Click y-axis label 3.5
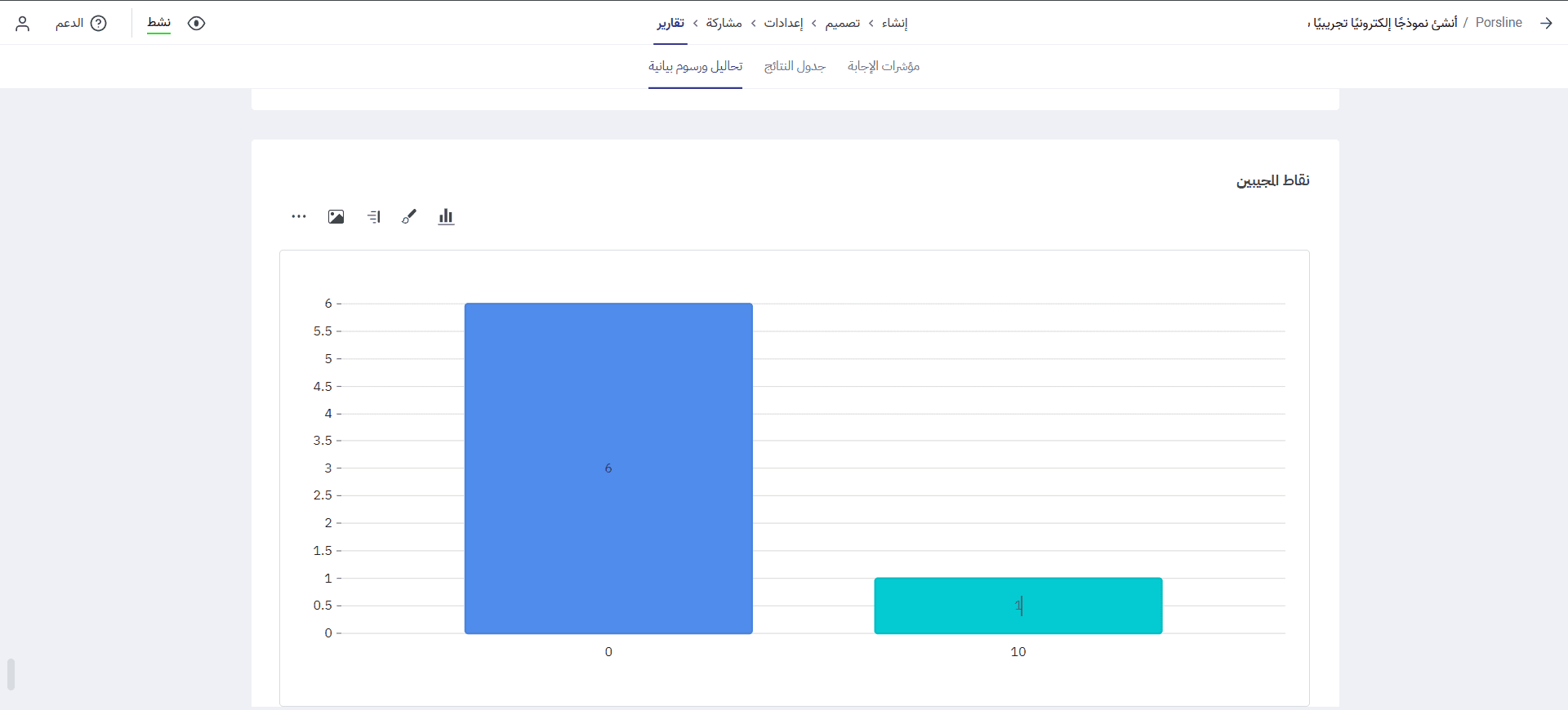Image resolution: width=1568 pixels, height=710 pixels. click(x=323, y=441)
